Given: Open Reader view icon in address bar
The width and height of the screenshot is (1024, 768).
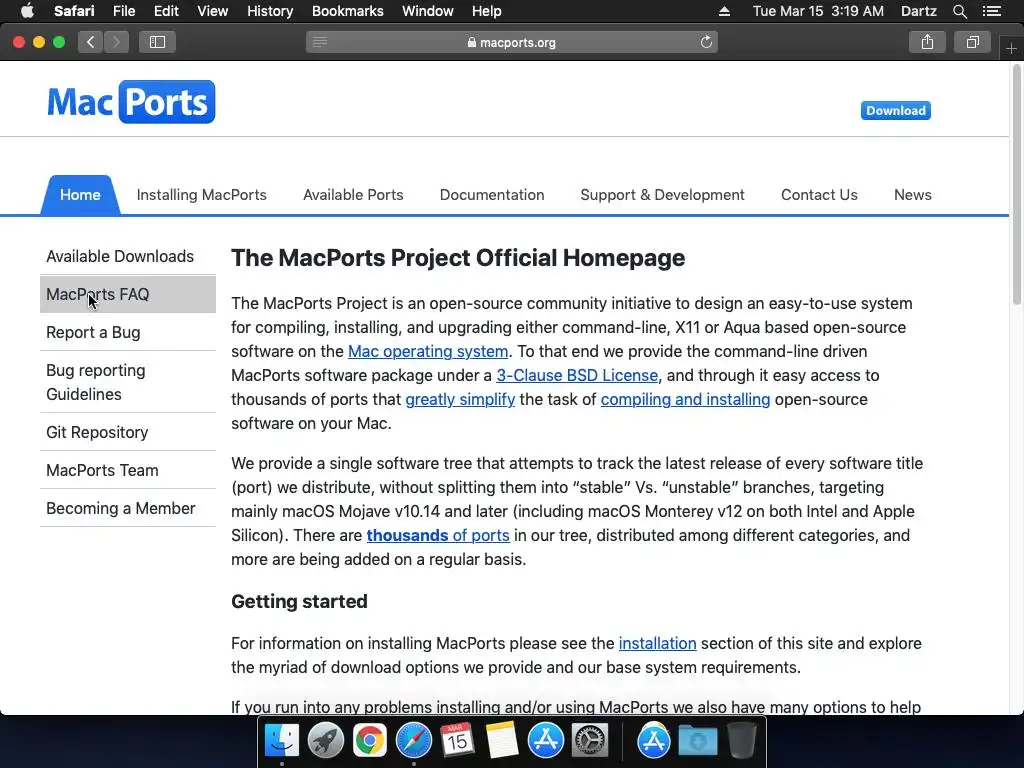Looking at the screenshot, I should click(x=319, y=42).
